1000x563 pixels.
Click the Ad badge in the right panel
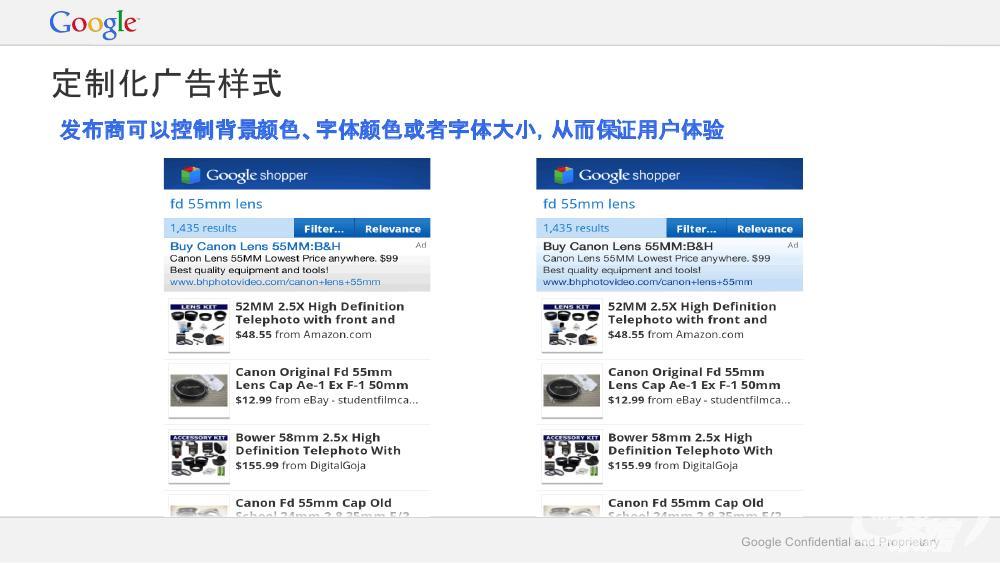793,245
